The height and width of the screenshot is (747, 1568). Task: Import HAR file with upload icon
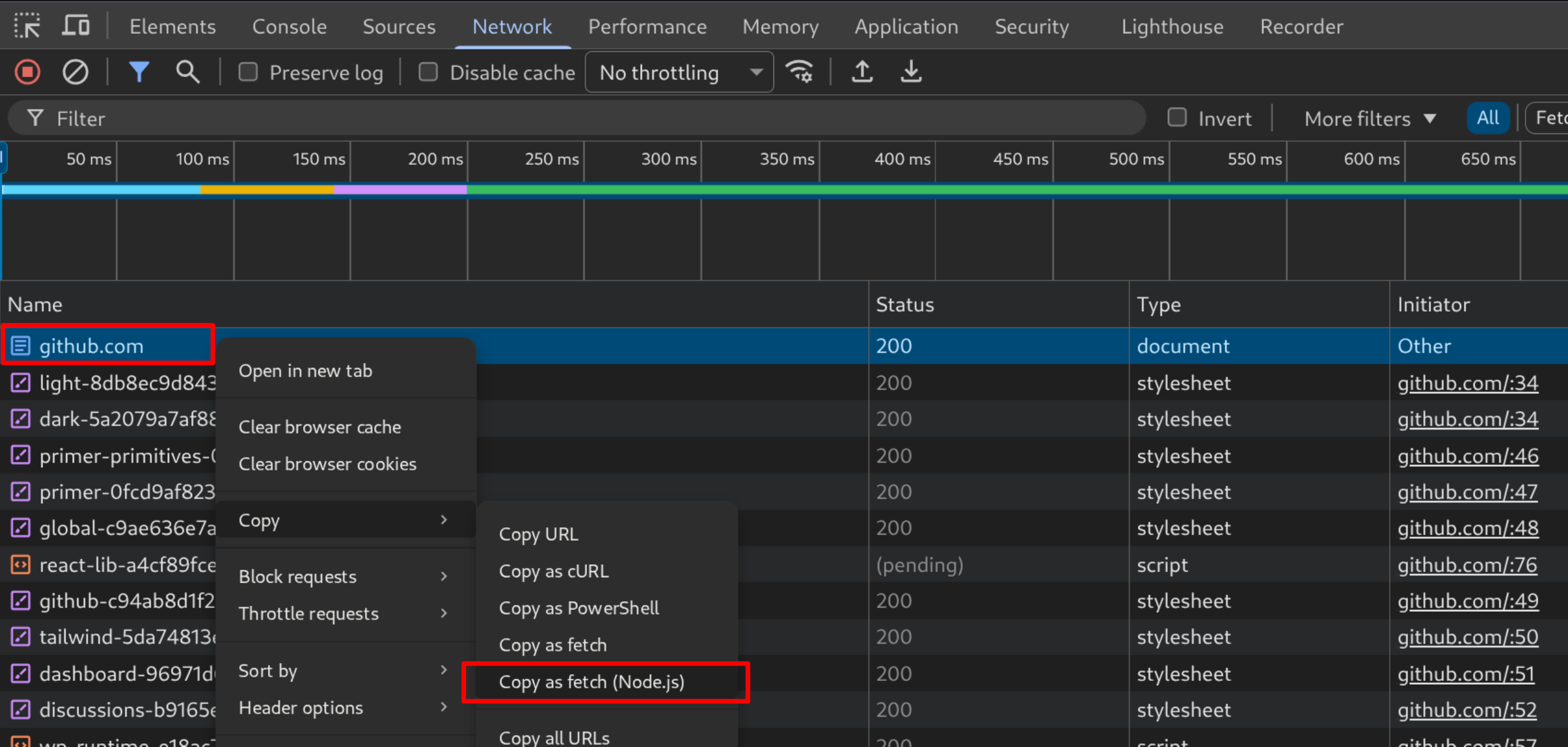pos(862,72)
